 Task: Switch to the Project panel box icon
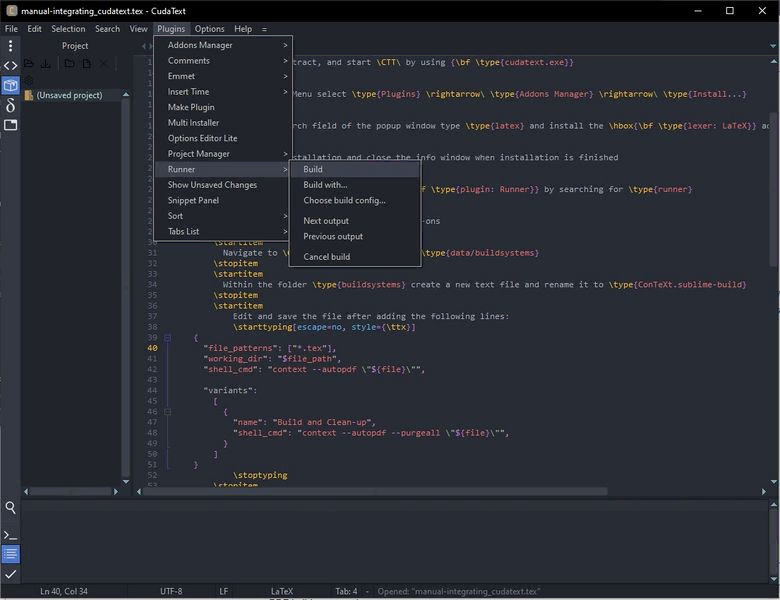tap(10, 85)
